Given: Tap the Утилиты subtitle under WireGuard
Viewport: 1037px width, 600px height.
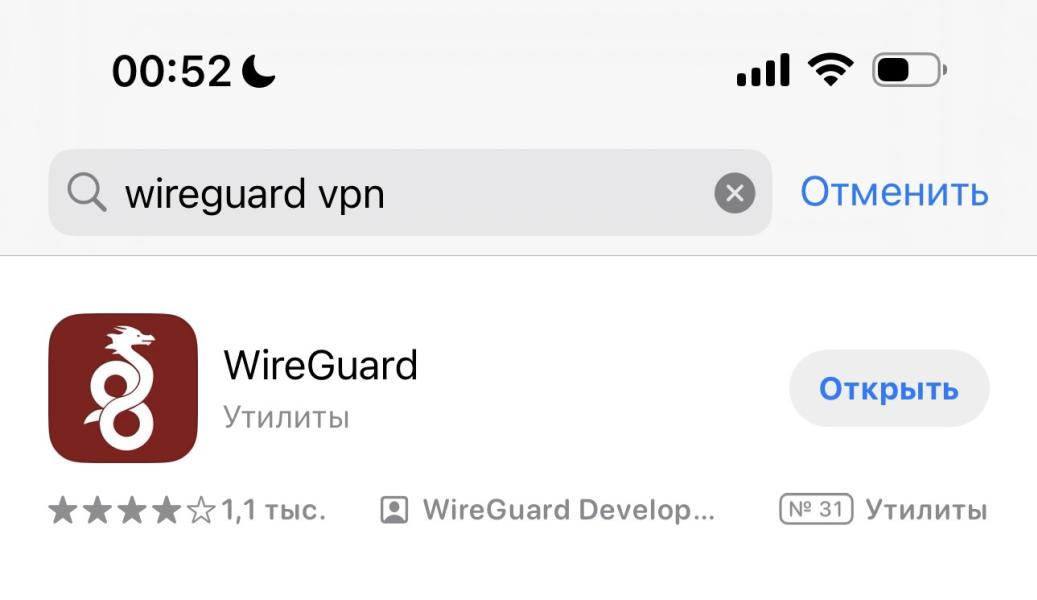Looking at the screenshot, I should pyautogui.click(x=286, y=417).
